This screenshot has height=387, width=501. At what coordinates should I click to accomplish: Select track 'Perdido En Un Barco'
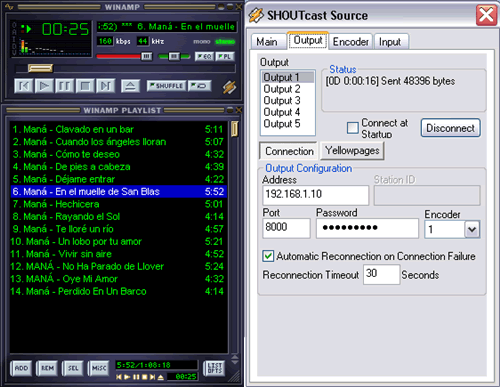(118, 291)
